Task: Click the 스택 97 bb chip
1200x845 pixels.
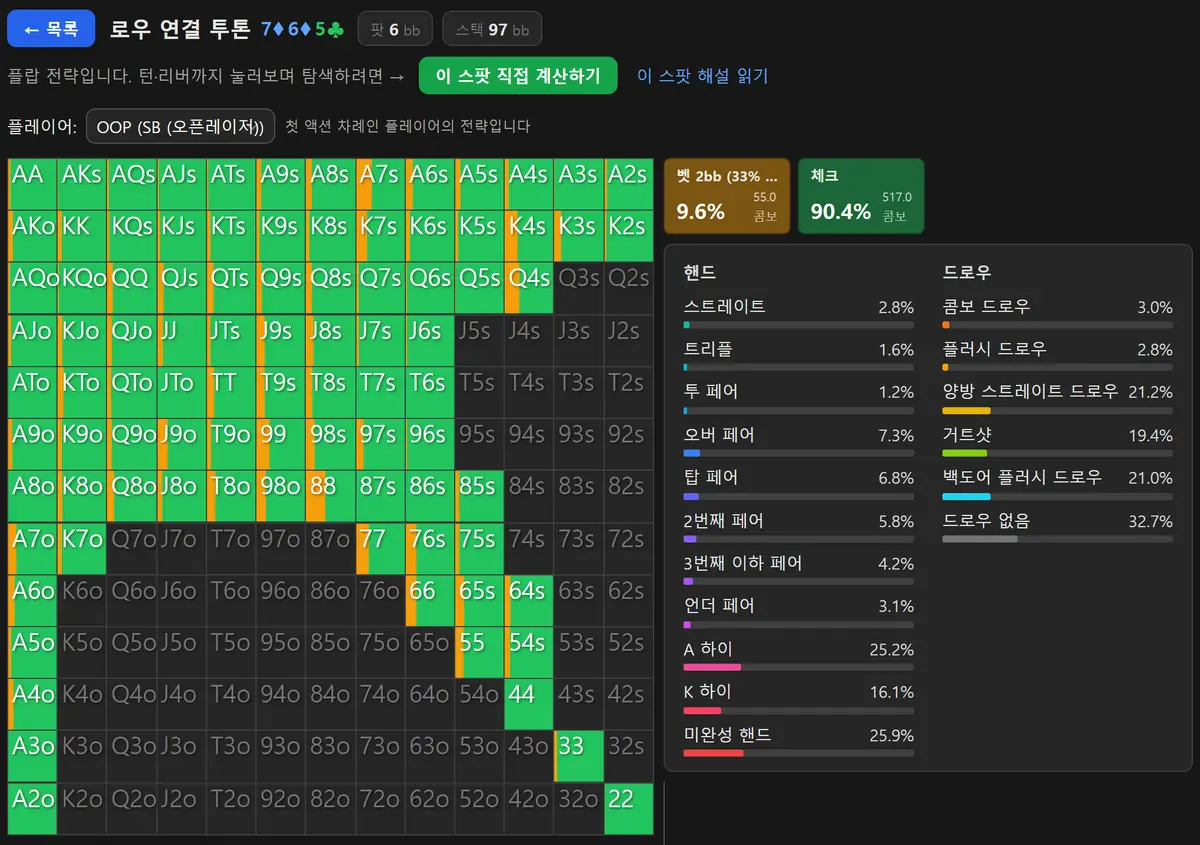Action: [x=492, y=30]
